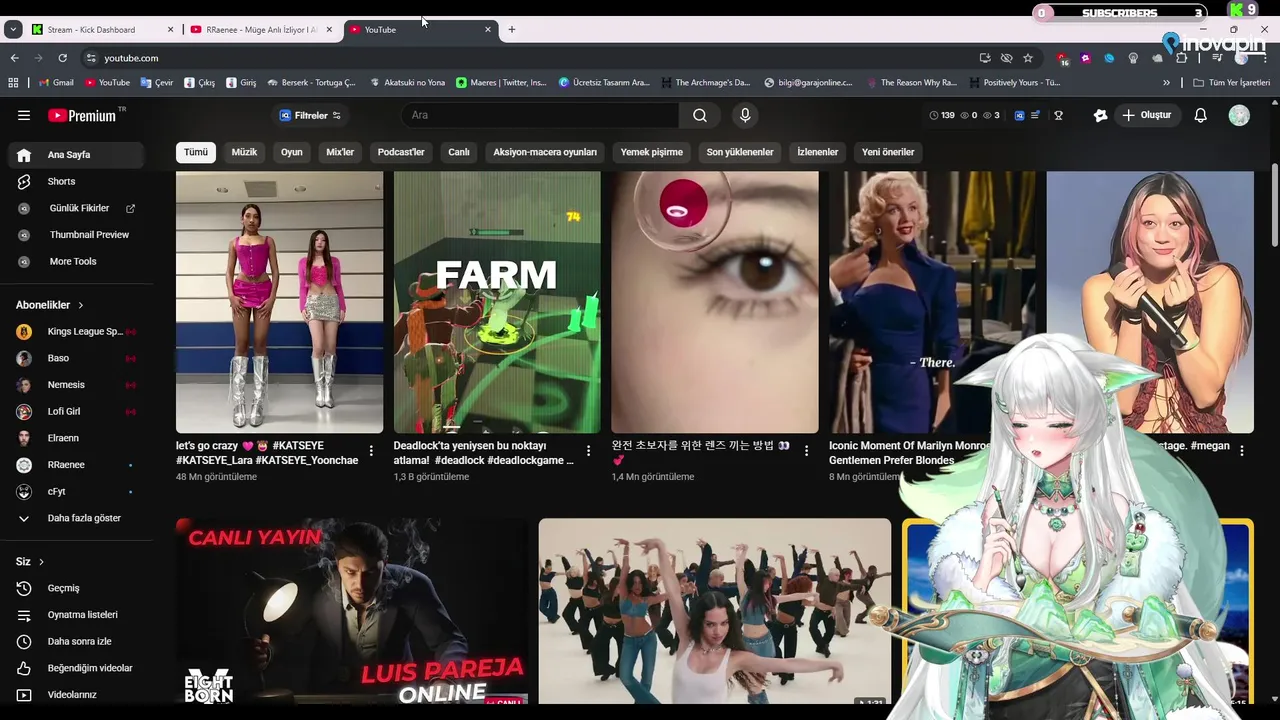The height and width of the screenshot is (720, 1280).
Task: Open more options for megan stage video
Action: pyautogui.click(x=1241, y=451)
